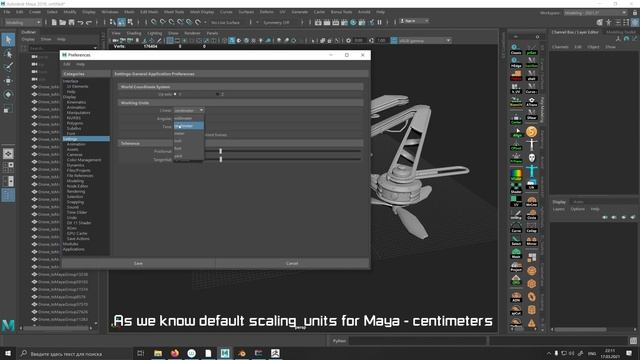Toggle the viewport grid display icon

tap(170, 40)
